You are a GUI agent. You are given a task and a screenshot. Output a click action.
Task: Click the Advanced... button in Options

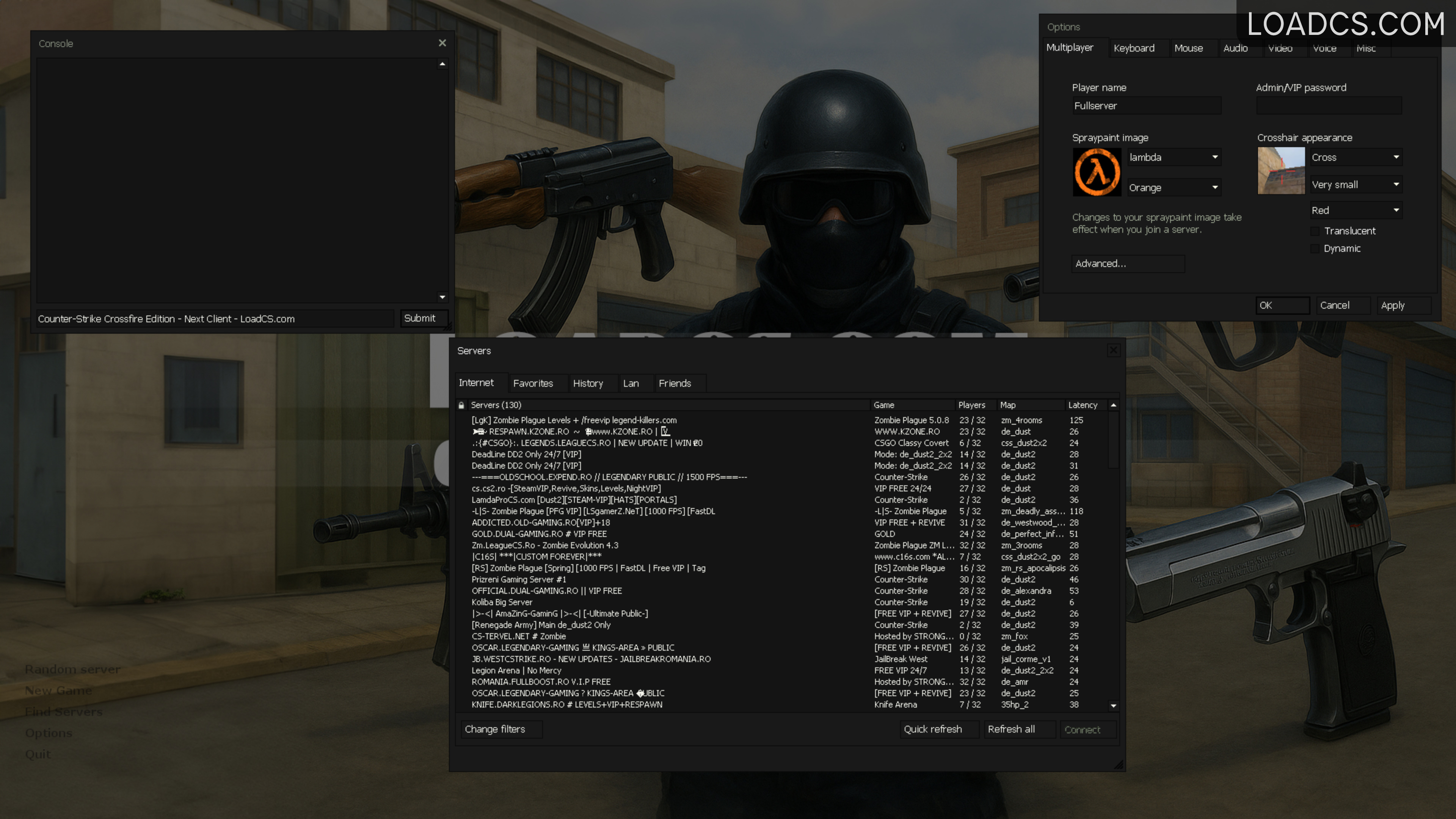(1128, 264)
